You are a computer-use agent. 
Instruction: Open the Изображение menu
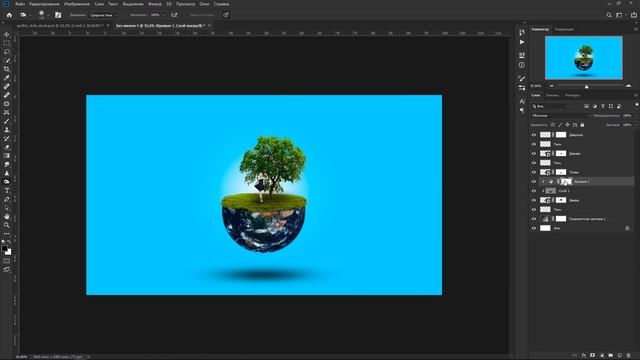tap(77, 4)
